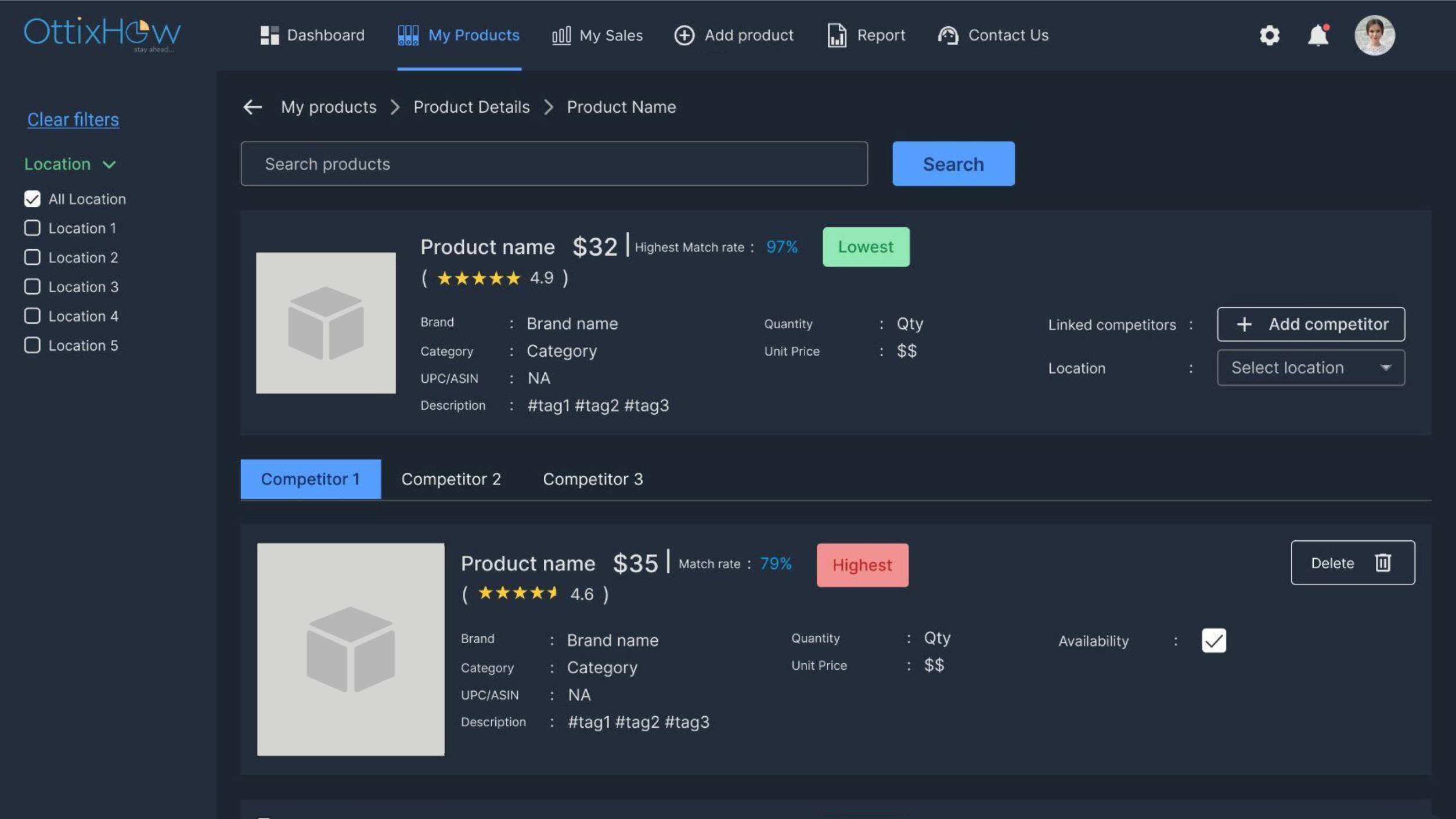Screen dimensions: 1456x819
Task: Switch to Competitor 2 tab
Action: click(x=451, y=479)
